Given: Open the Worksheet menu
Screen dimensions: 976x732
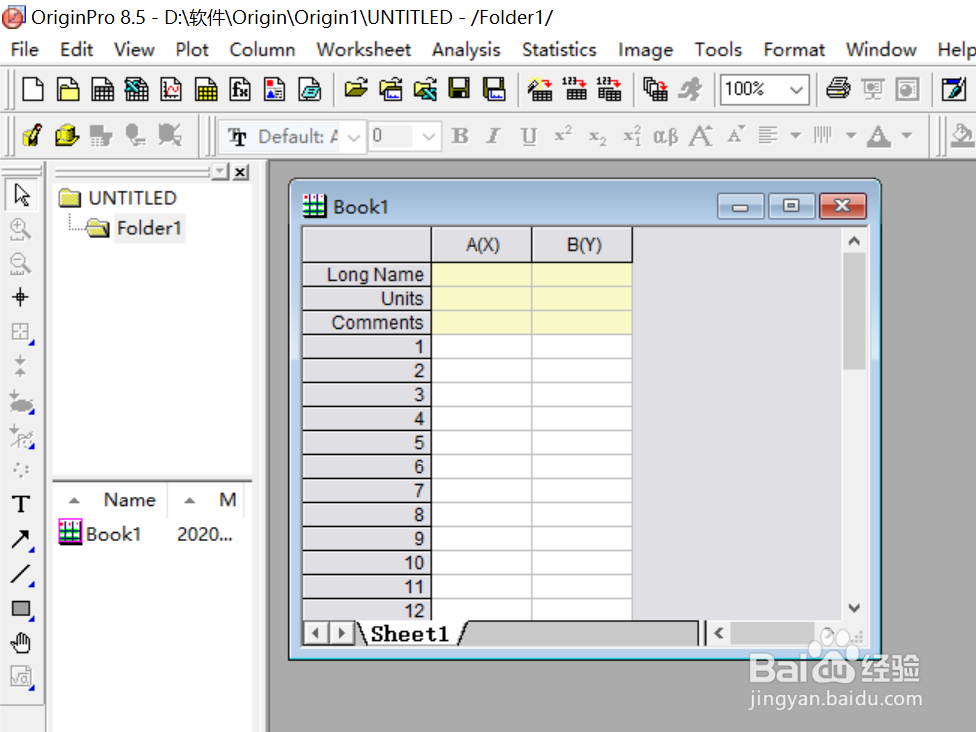Looking at the screenshot, I should tap(364, 50).
